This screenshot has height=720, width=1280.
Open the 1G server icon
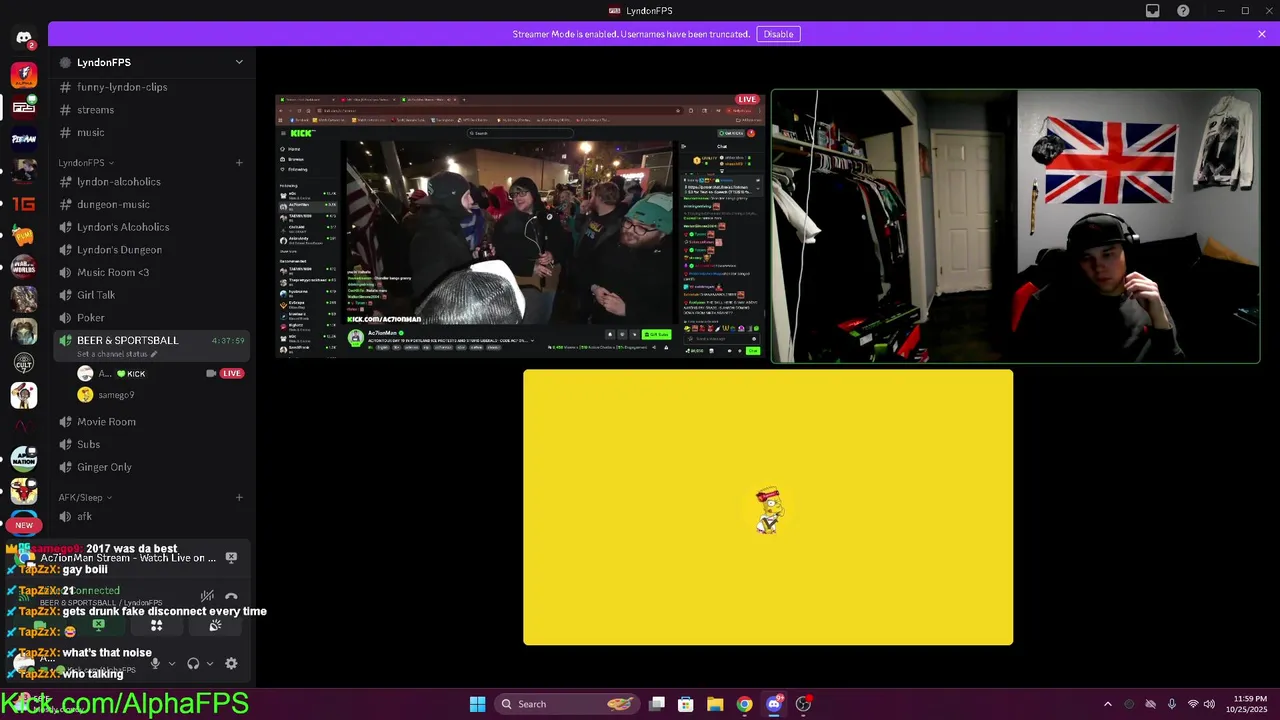click(24, 203)
